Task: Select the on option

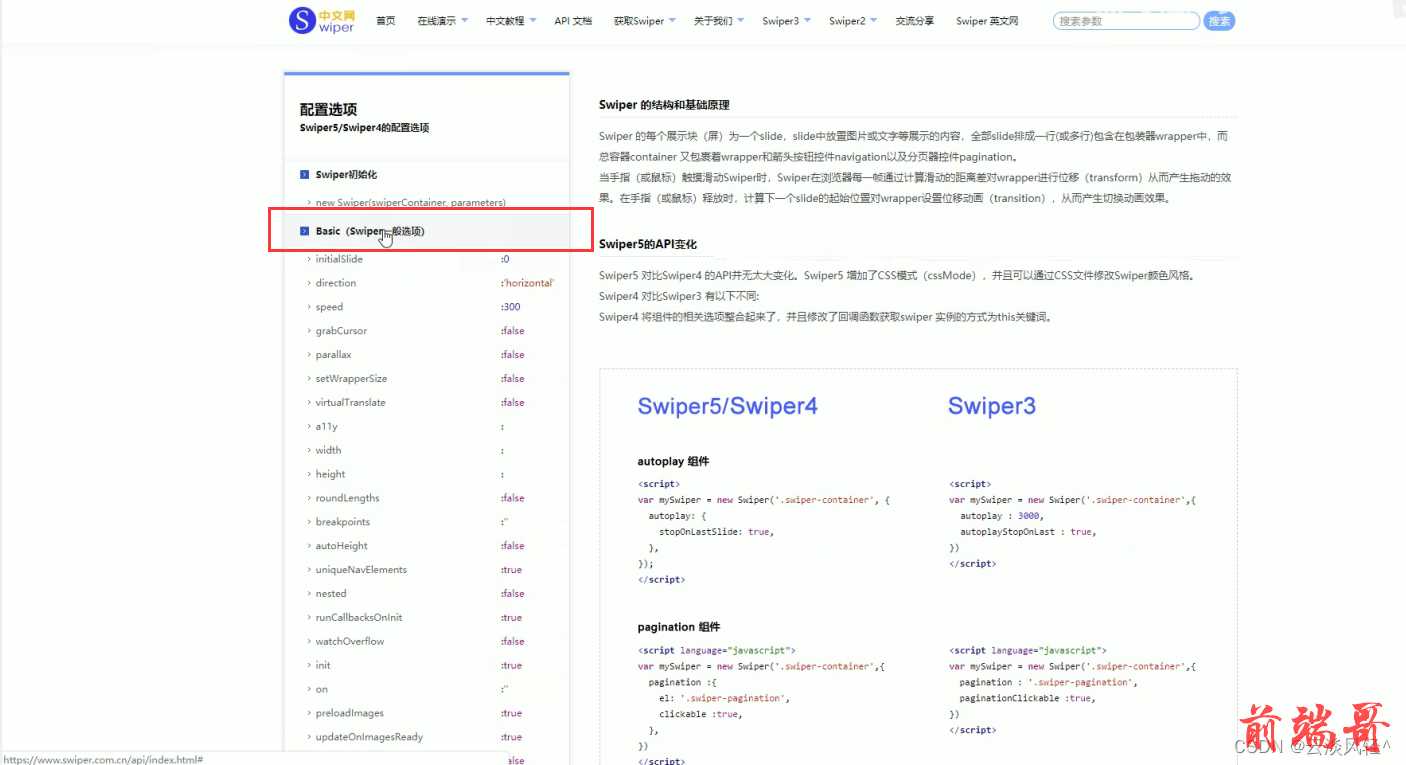Action: [x=321, y=690]
